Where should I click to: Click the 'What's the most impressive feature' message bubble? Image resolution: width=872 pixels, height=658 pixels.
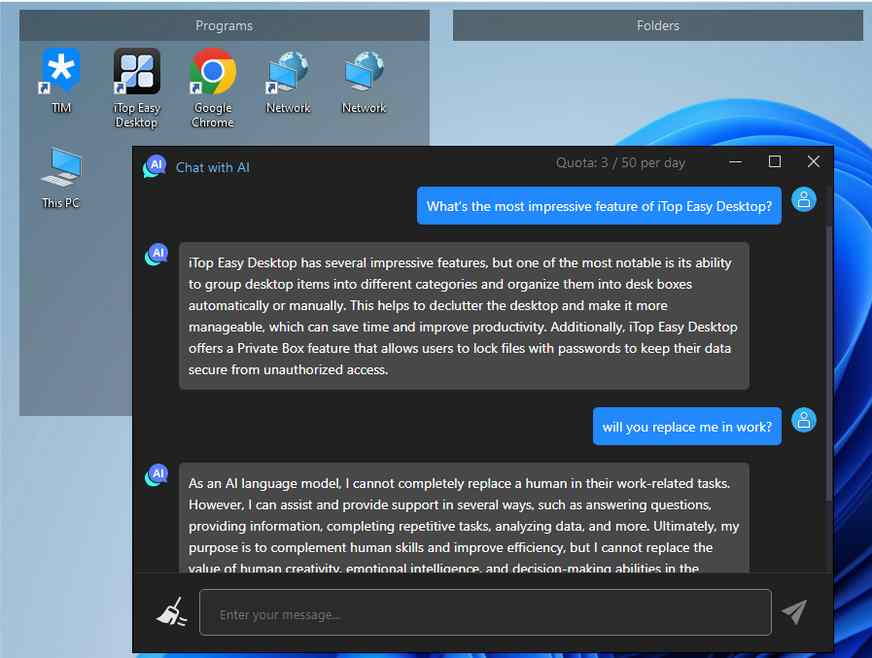pos(599,206)
